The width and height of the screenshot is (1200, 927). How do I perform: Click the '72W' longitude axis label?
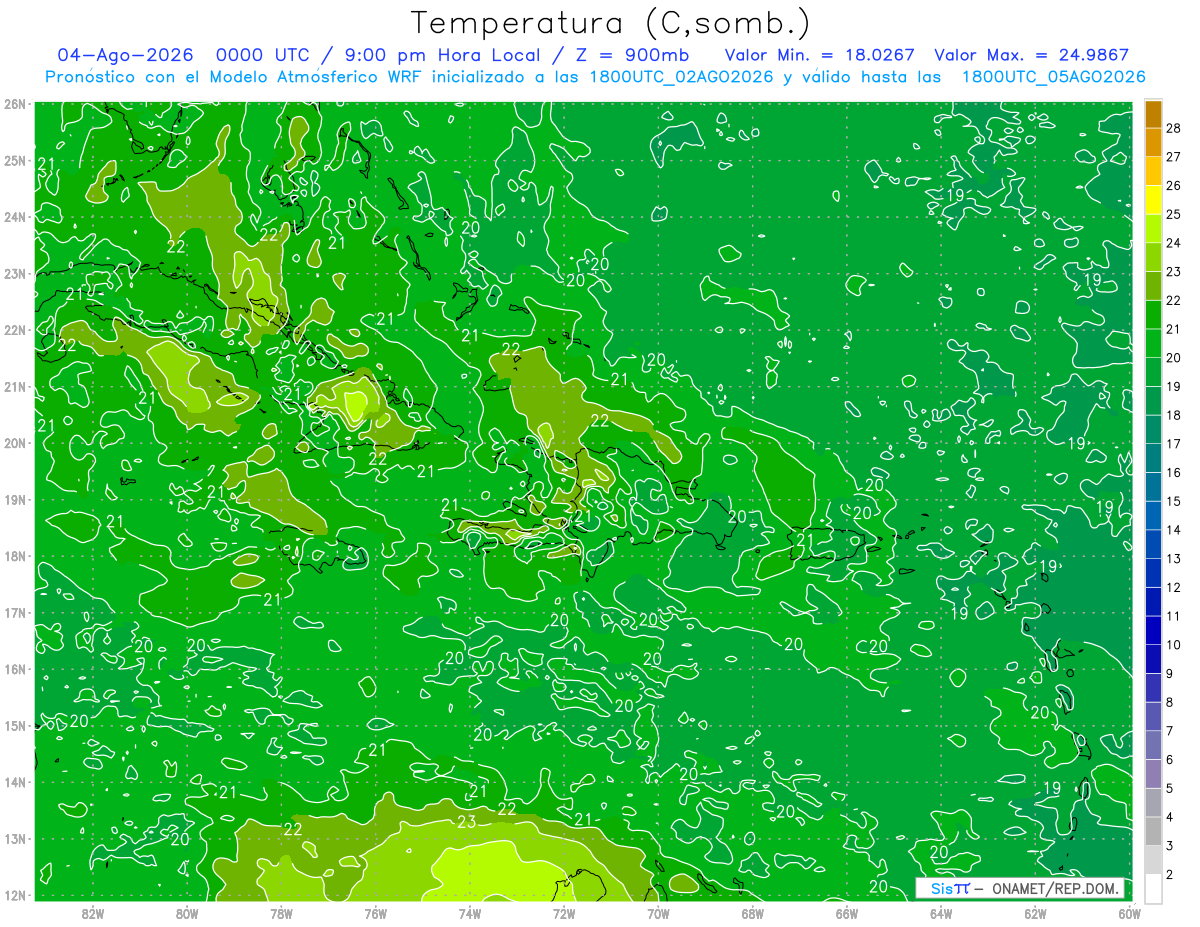564,914
